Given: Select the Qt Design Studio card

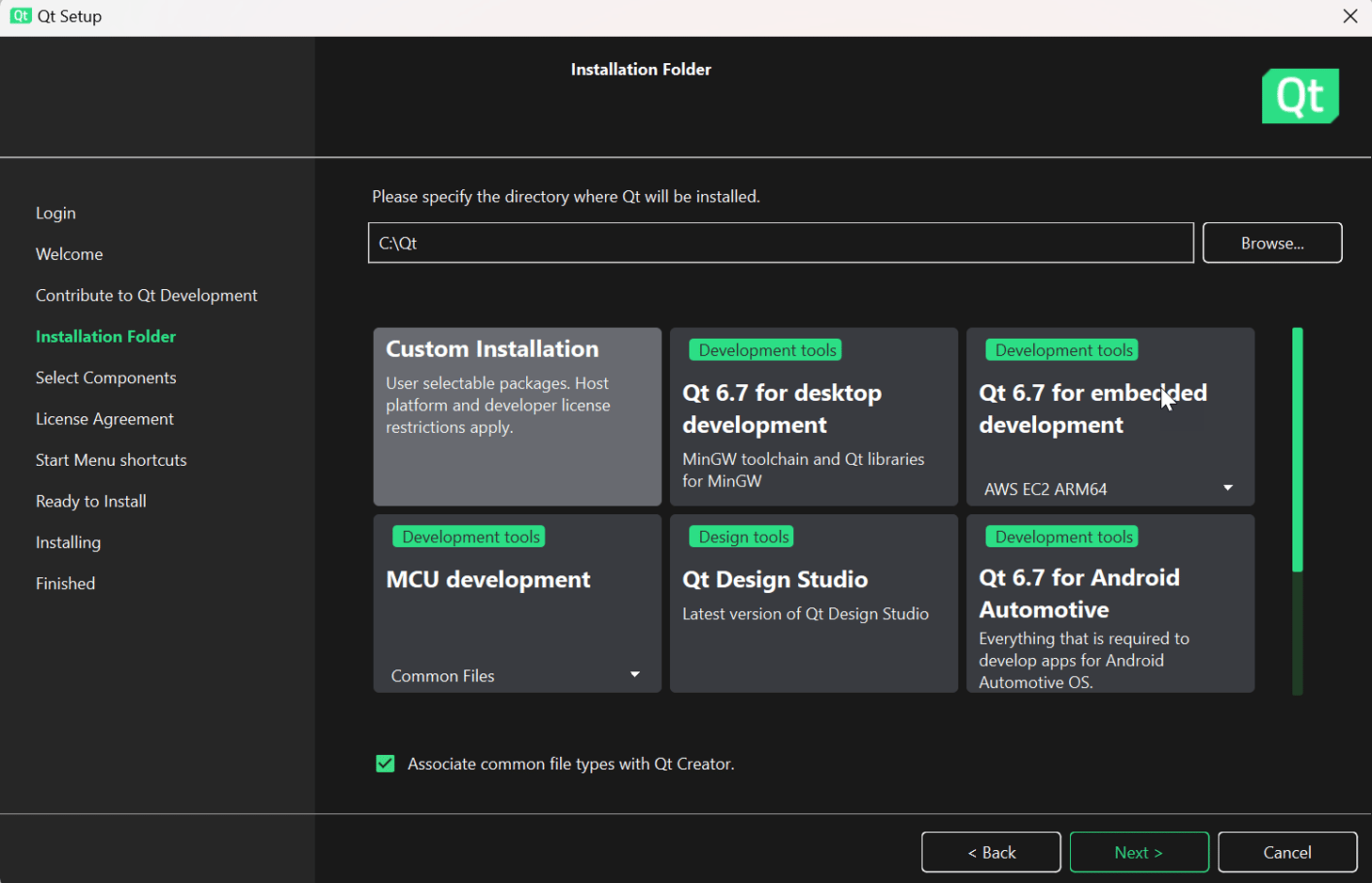Looking at the screenshot, I should tap(813, 602).
